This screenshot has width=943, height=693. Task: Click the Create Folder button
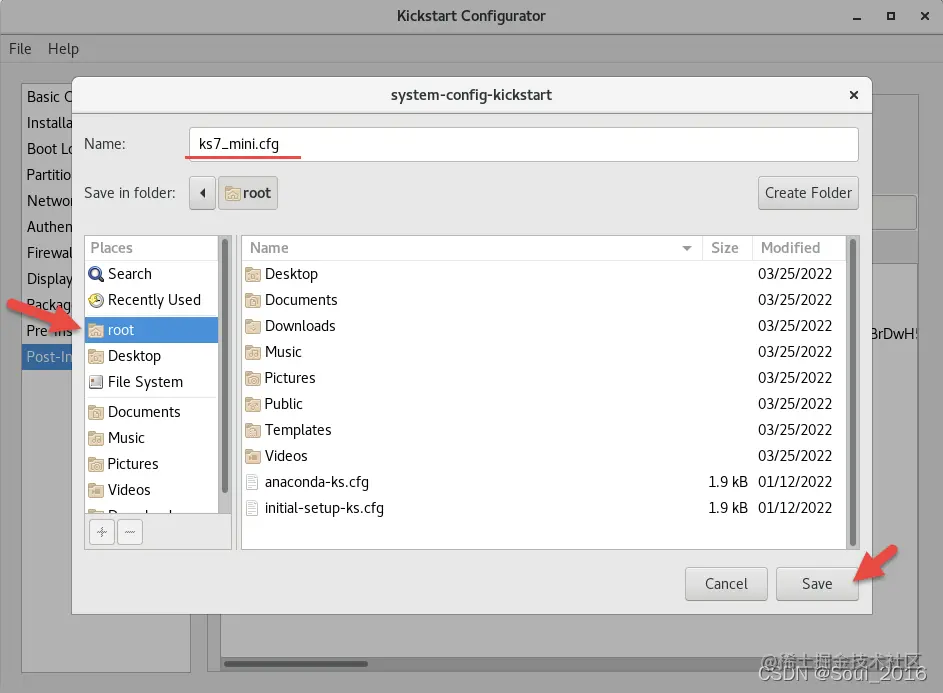pos(808,193)
